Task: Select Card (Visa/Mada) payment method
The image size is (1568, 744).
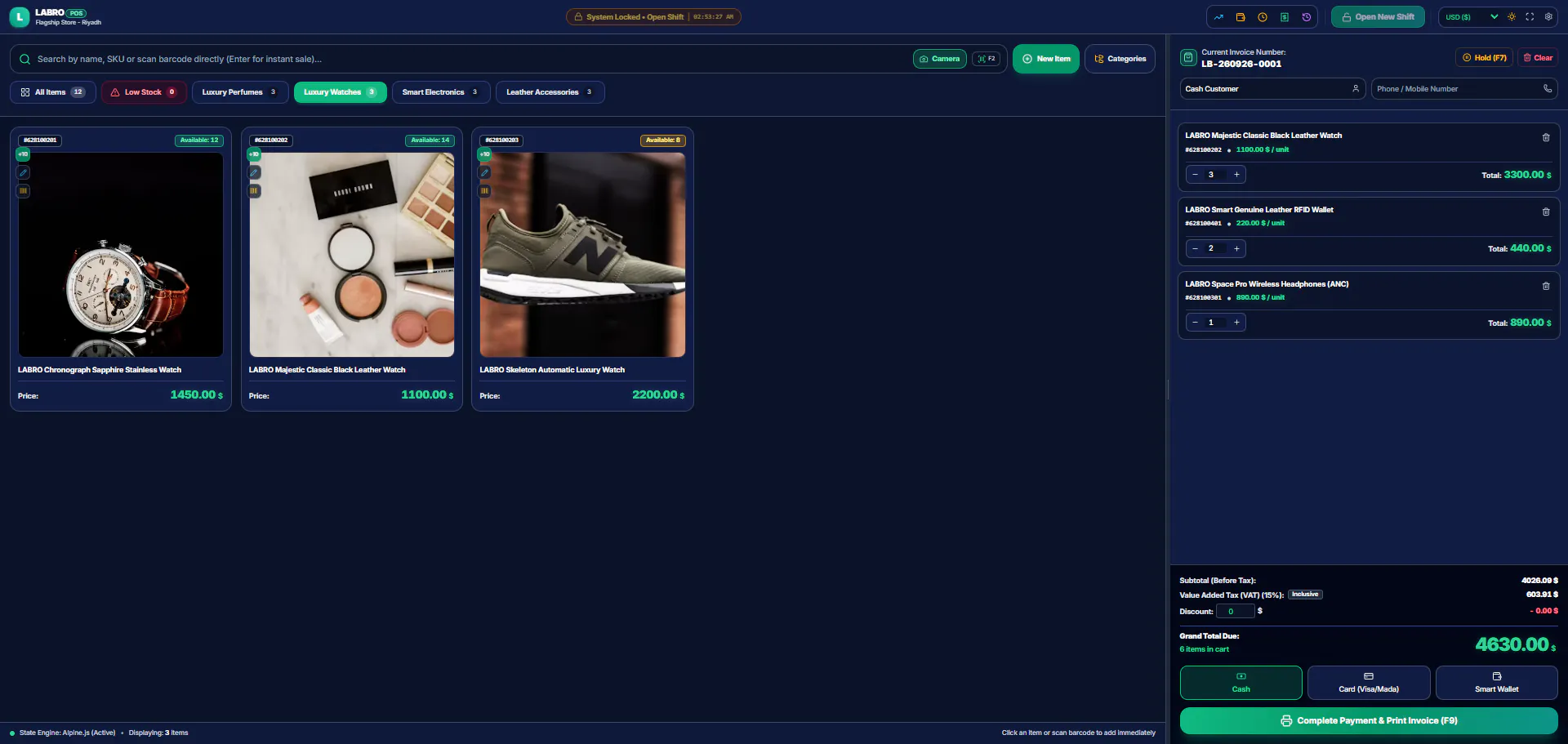Action: [x=1369, y=683]
